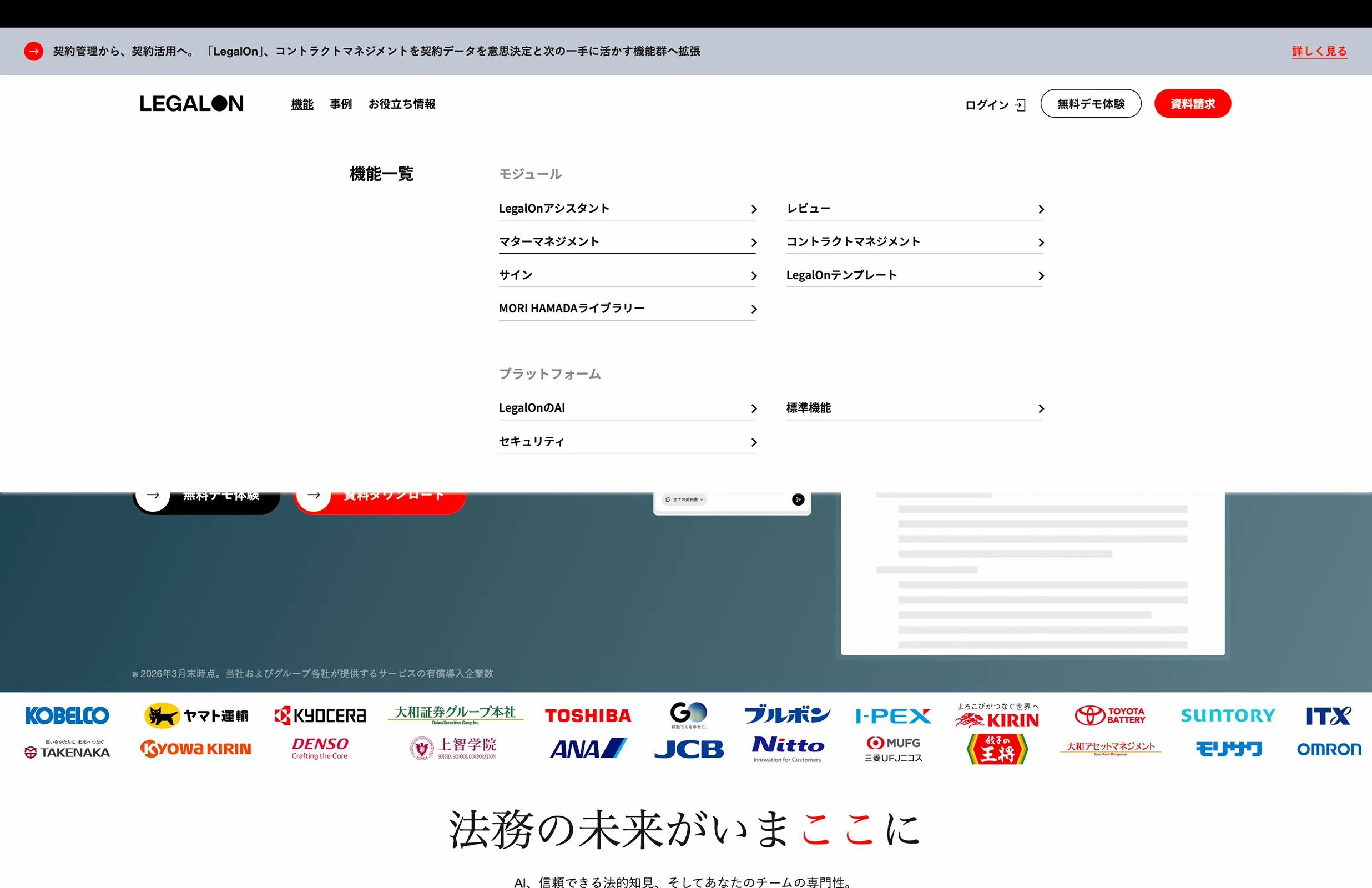The width and height of the screenshot is (1372, 888).
Task: Click the red arrow icon in announcement banner
Action: click(x=33, y=51)
